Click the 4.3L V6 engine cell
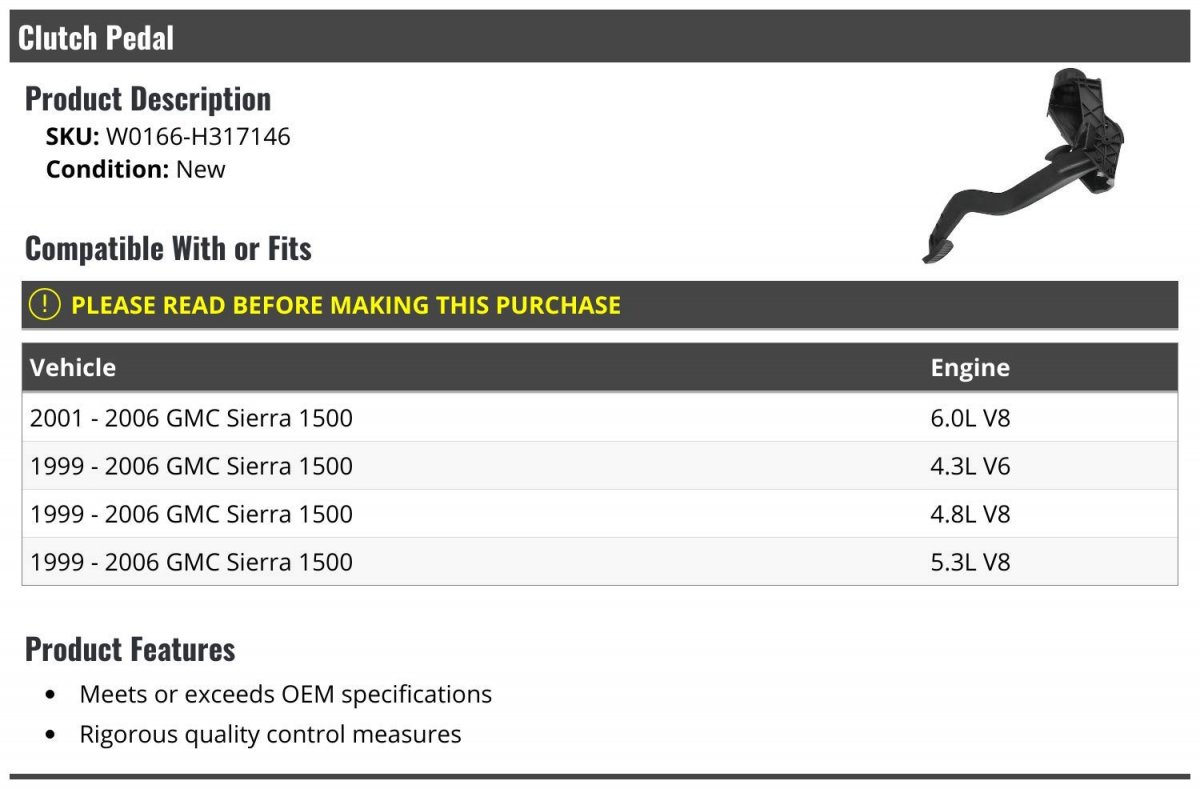1200x789 pixels. [x=970, y=466]
